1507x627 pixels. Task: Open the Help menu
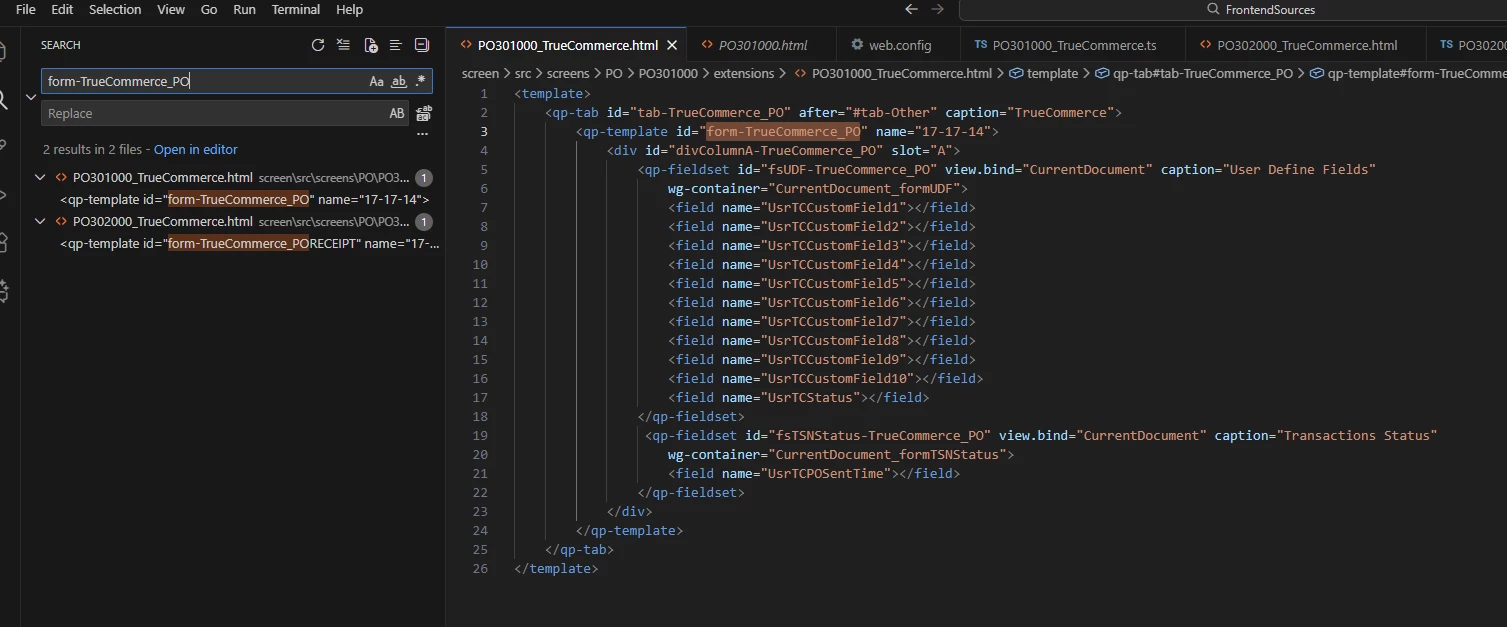pos(349,9)
